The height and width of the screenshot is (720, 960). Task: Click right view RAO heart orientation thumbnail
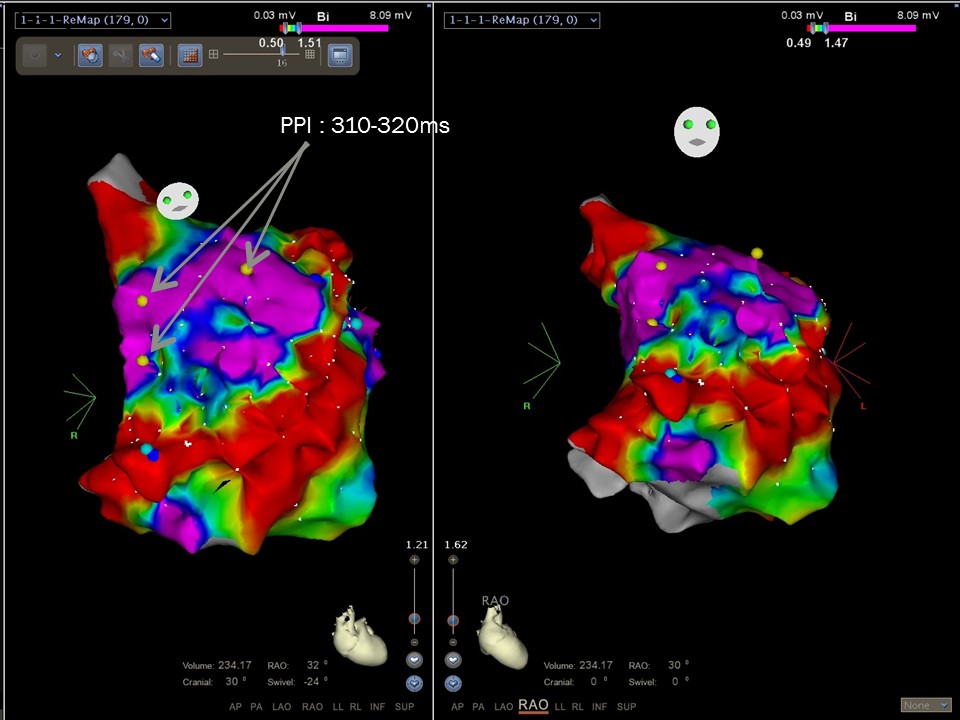pos(503,639)
